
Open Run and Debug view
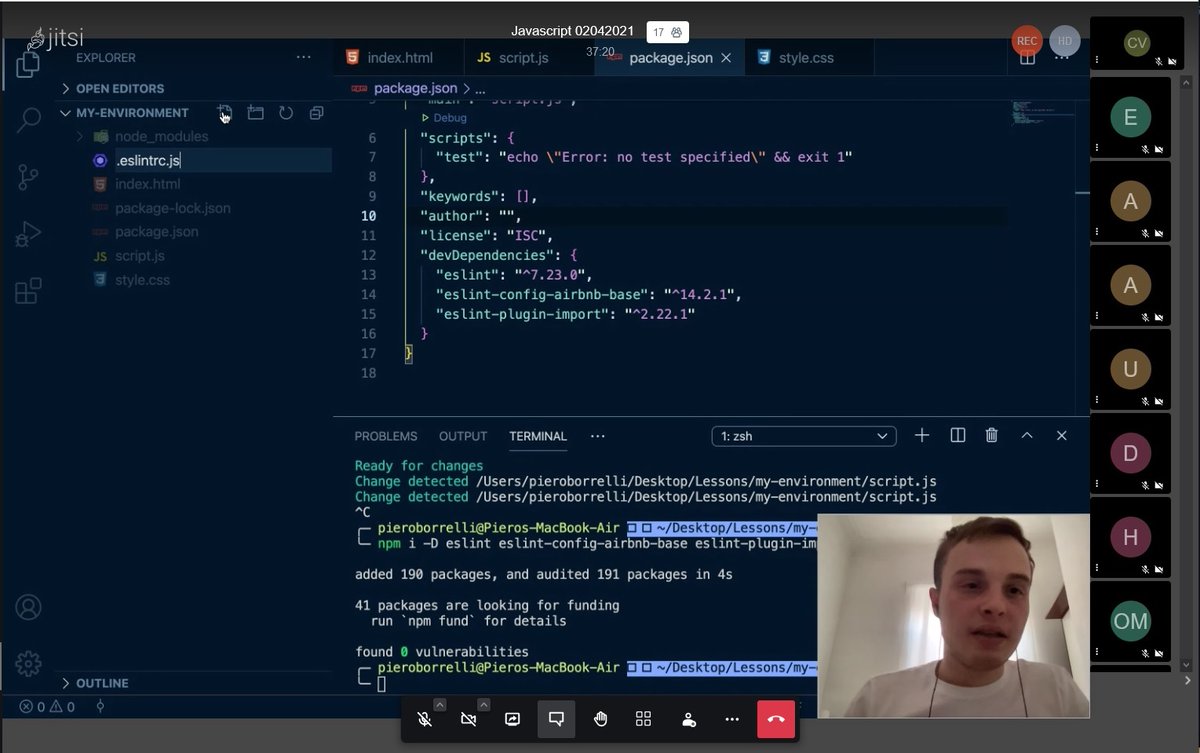pos(28,234)
